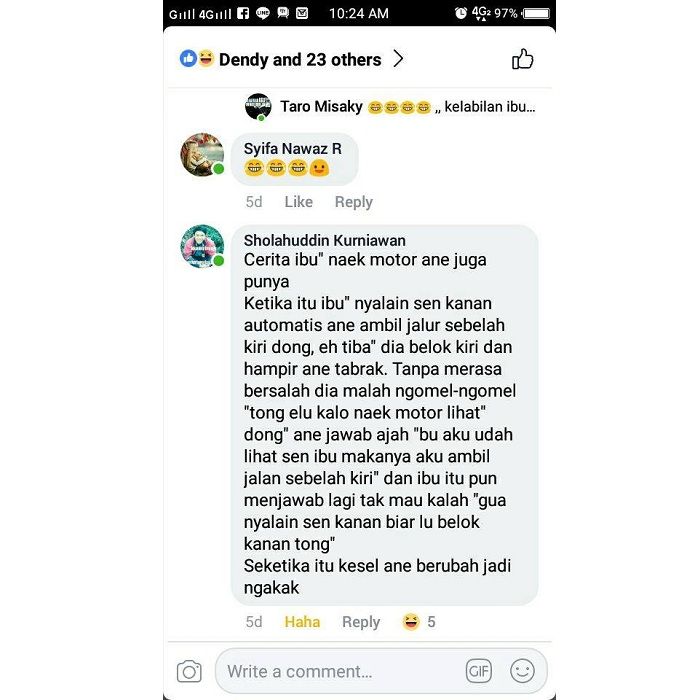Click the blue like reaction icon near Dendy
The height and width of the screenshot is (700, 700).
pos(188,58)
